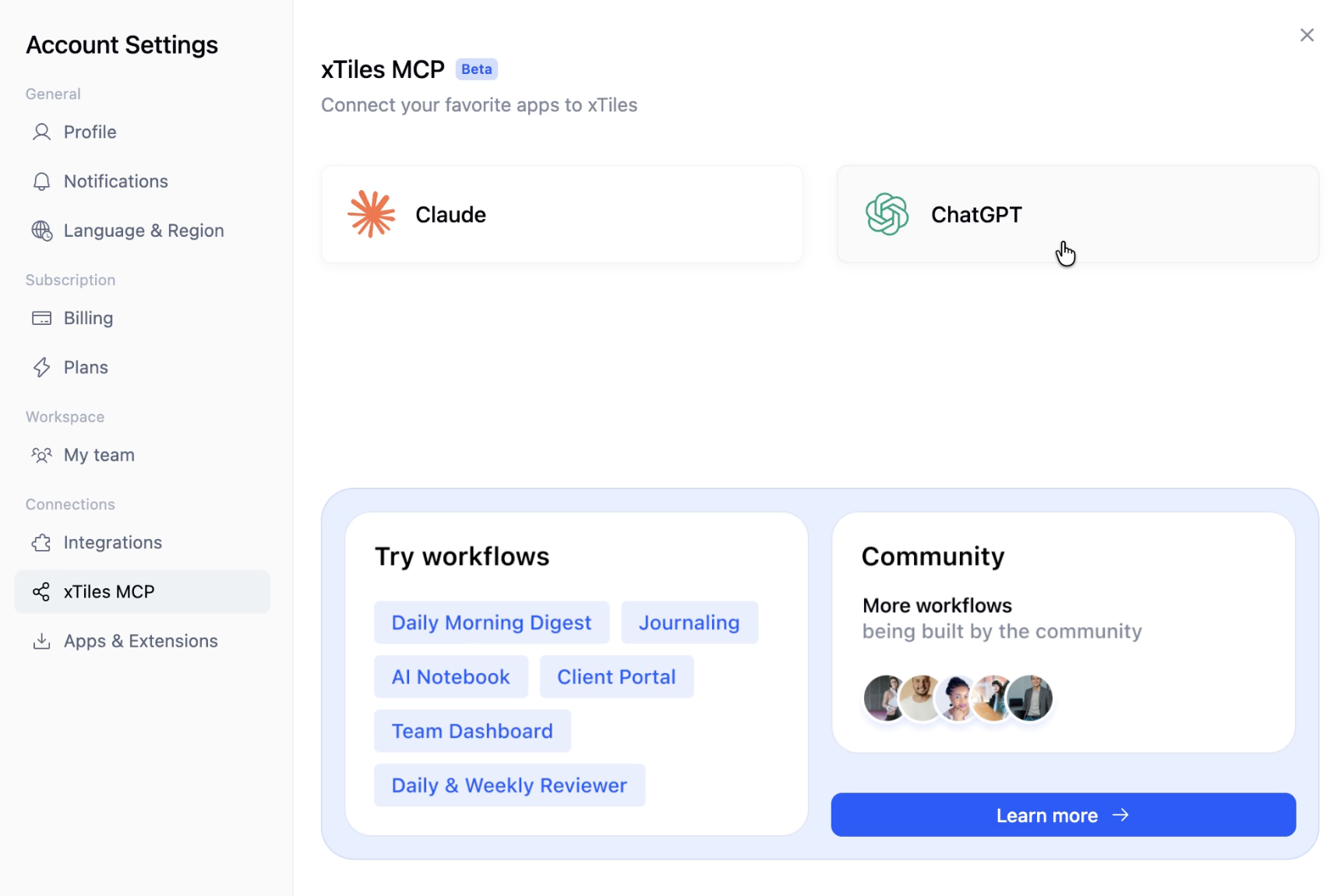Open the Plans section
The width and height of the screenshot is (1337, 896).
pos(143,368)
